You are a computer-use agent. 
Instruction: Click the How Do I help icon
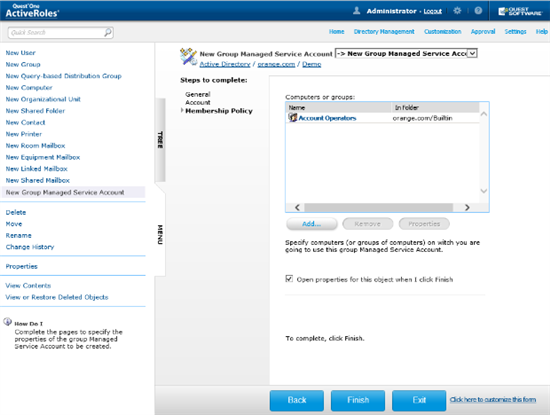tap(7, 321)
